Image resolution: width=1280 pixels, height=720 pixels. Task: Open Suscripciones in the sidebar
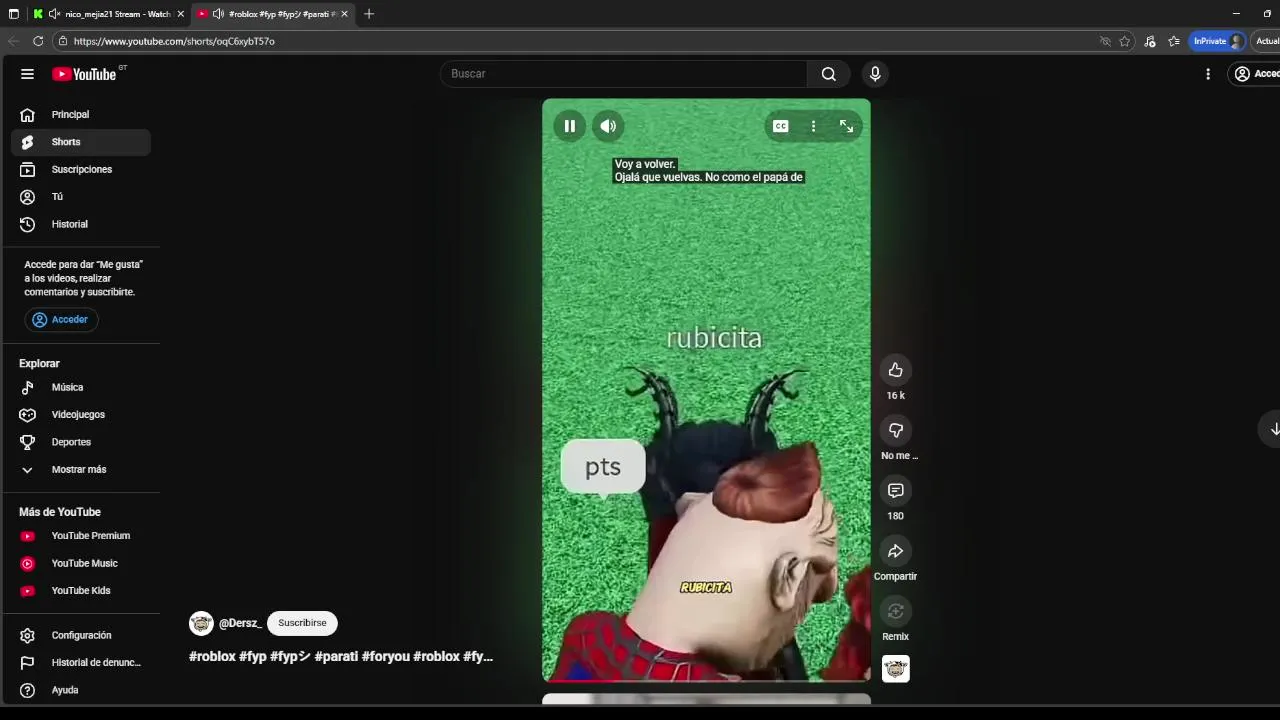81,169
